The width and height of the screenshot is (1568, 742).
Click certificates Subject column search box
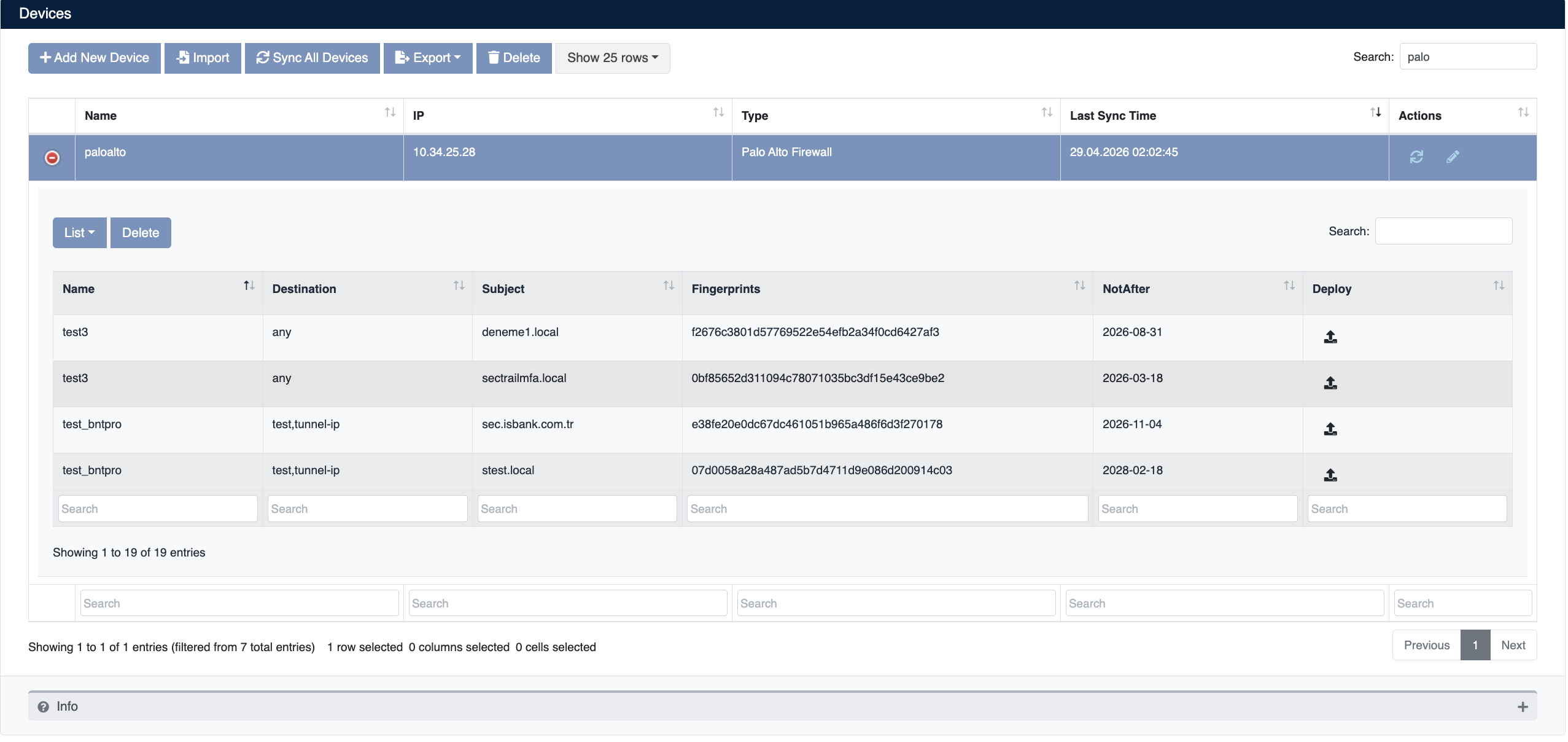click(x=577, y=509)
